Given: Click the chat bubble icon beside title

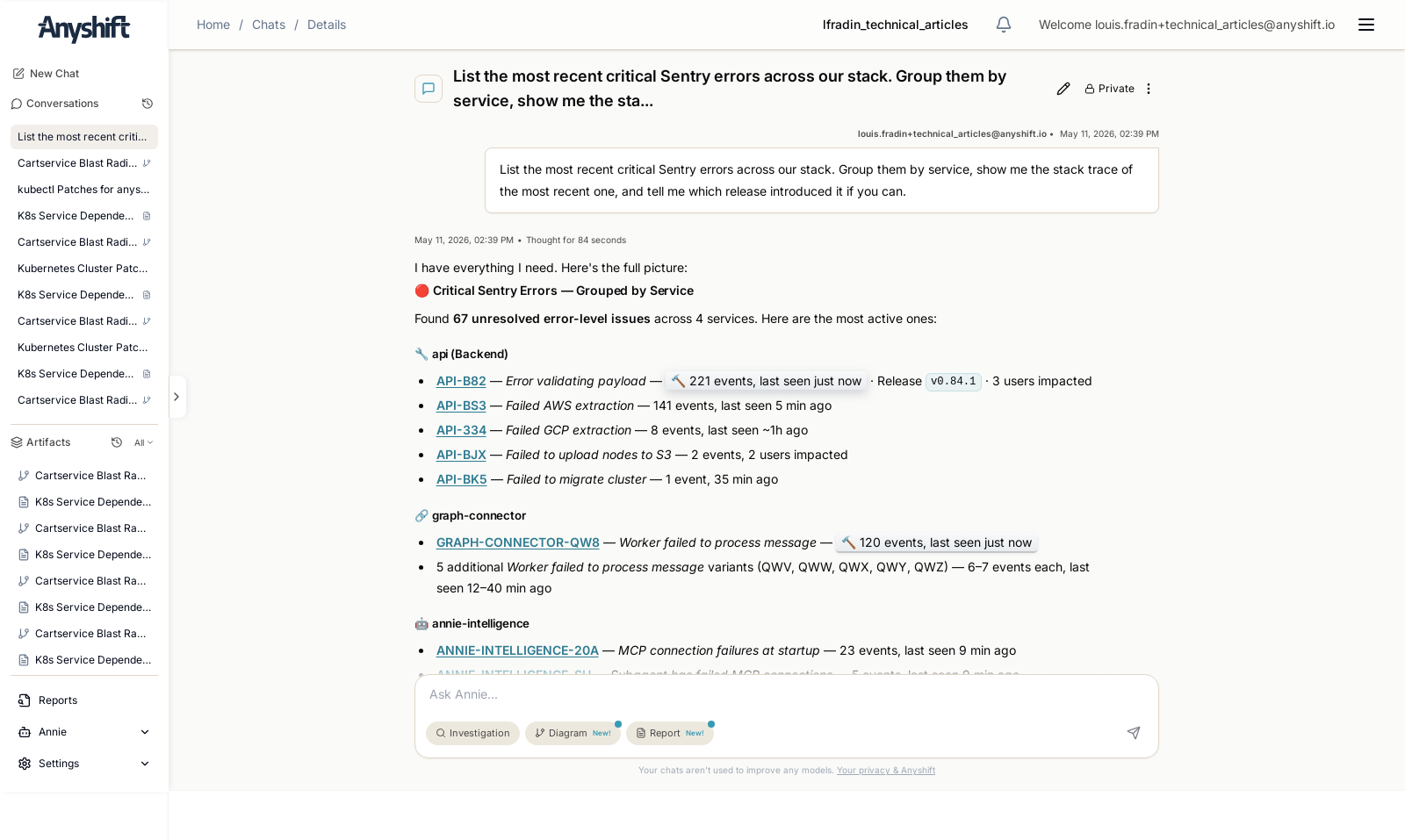Looking at the screenshot, I should tap(429, 89).
